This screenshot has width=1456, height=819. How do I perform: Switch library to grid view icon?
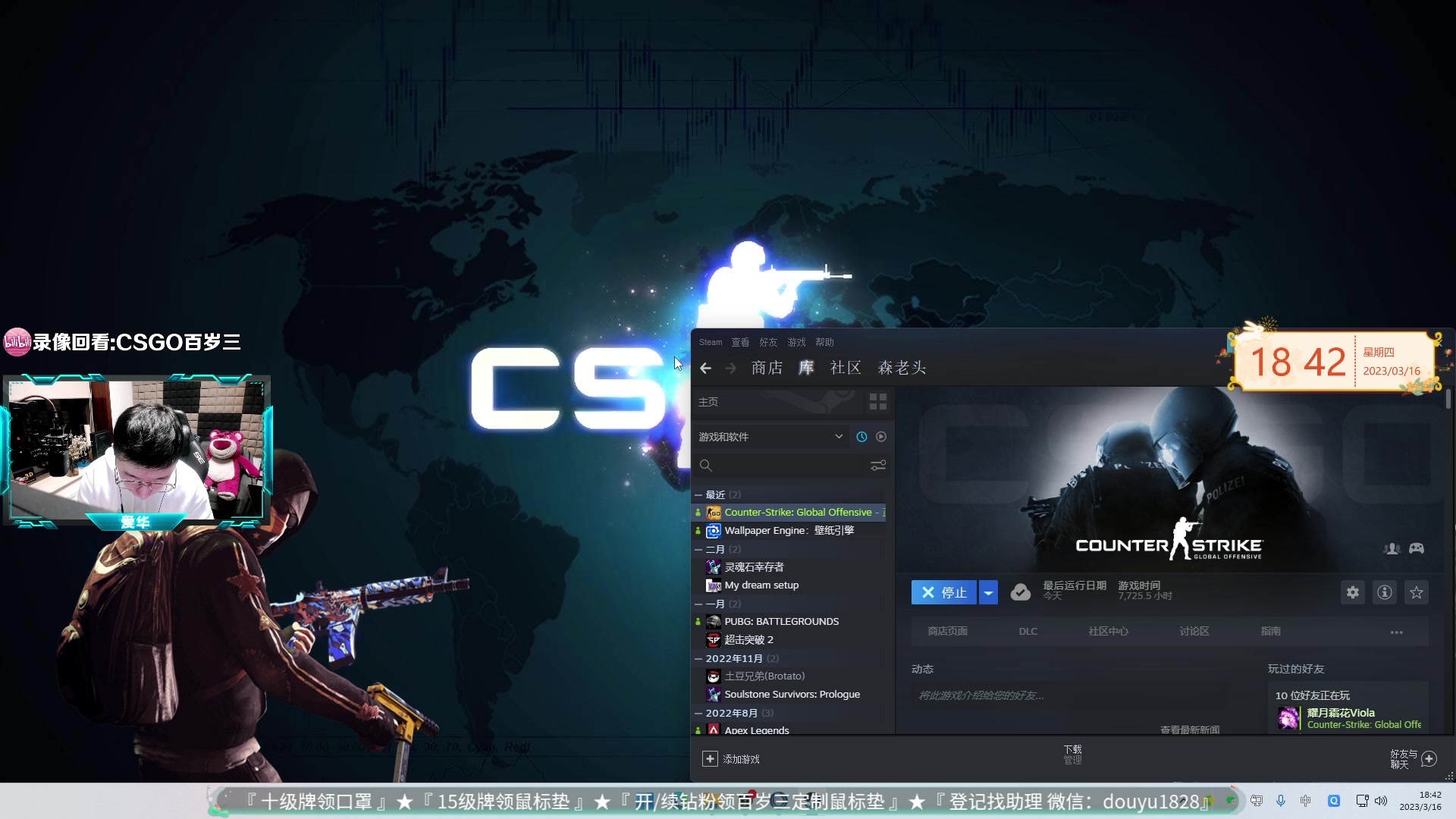tap(878, 402)
